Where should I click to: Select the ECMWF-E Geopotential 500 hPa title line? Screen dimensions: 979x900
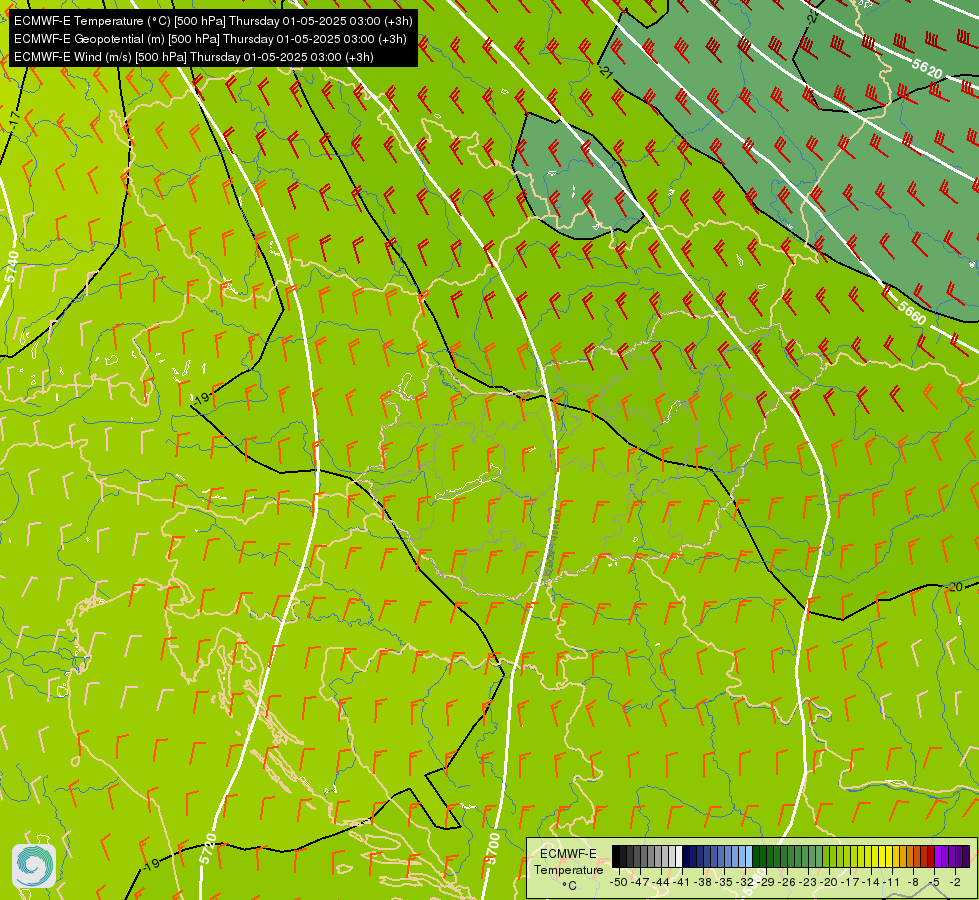click(x=210, y=39)
